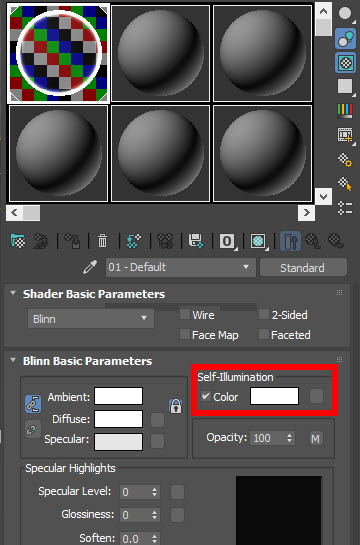This screenshot has height=545, width=360.
Task: Enable the Faceted checkbox
Action: pyautogui.click(x=264, y=334)
